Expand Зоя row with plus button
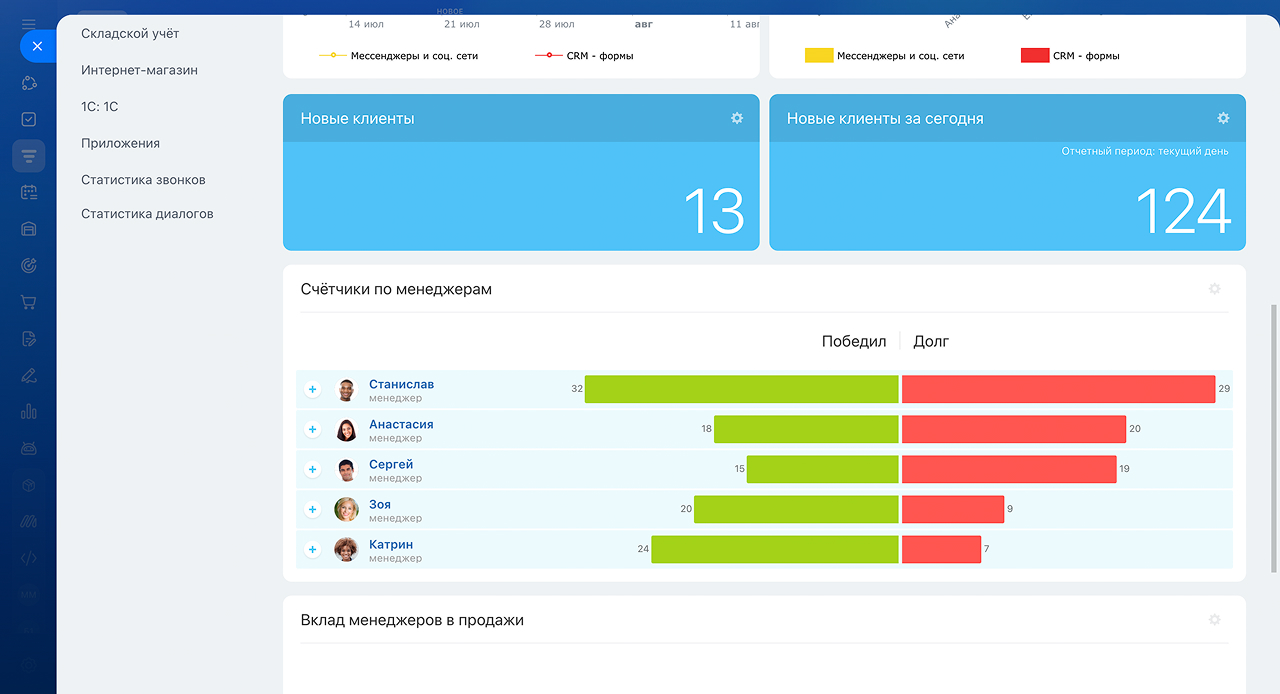This screenshot has height=694, width=1280. 312,509
